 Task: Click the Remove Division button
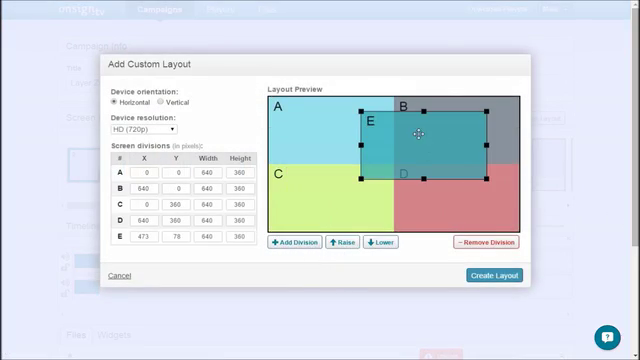pos(486,242)
